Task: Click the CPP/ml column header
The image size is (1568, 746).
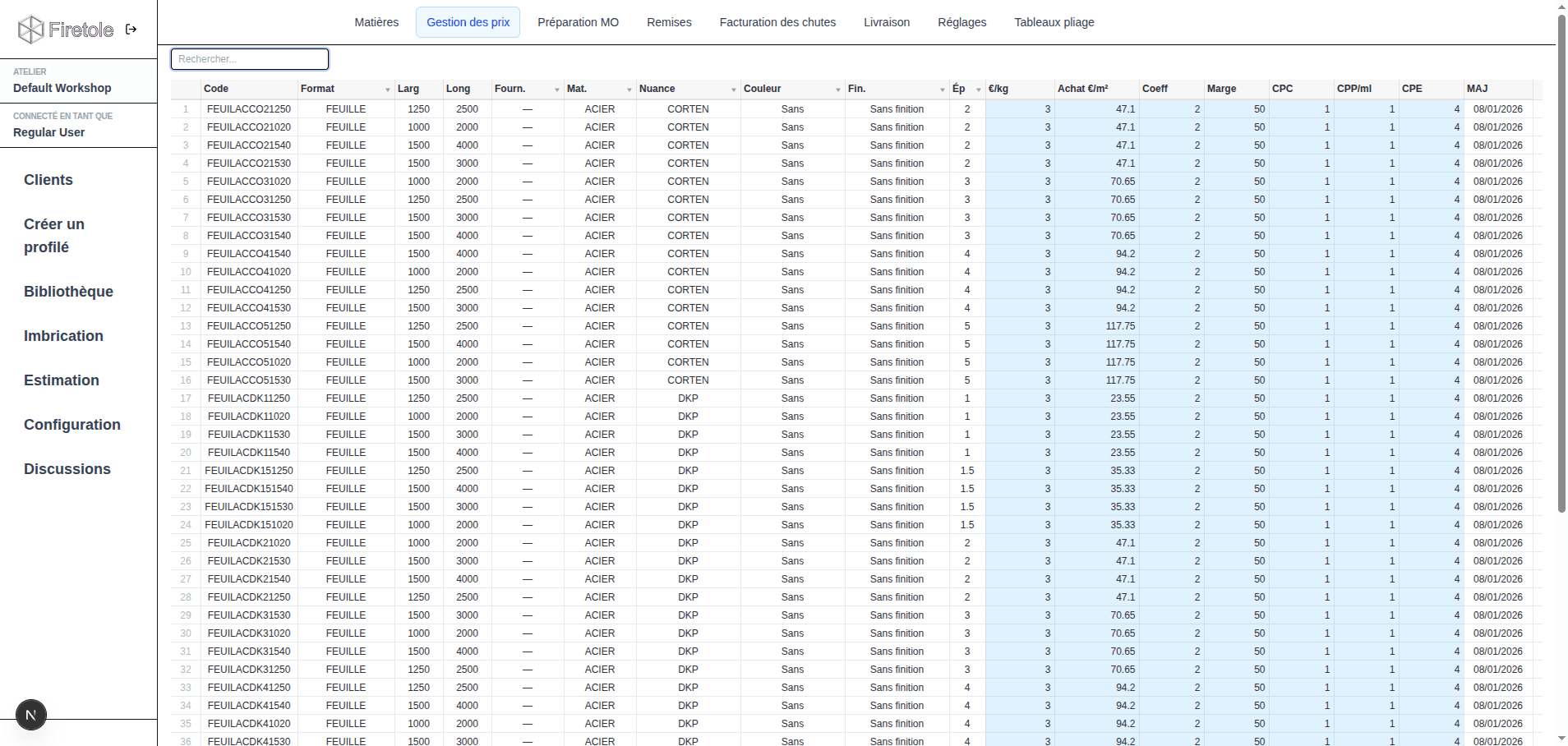Action: click(1367, 89)
